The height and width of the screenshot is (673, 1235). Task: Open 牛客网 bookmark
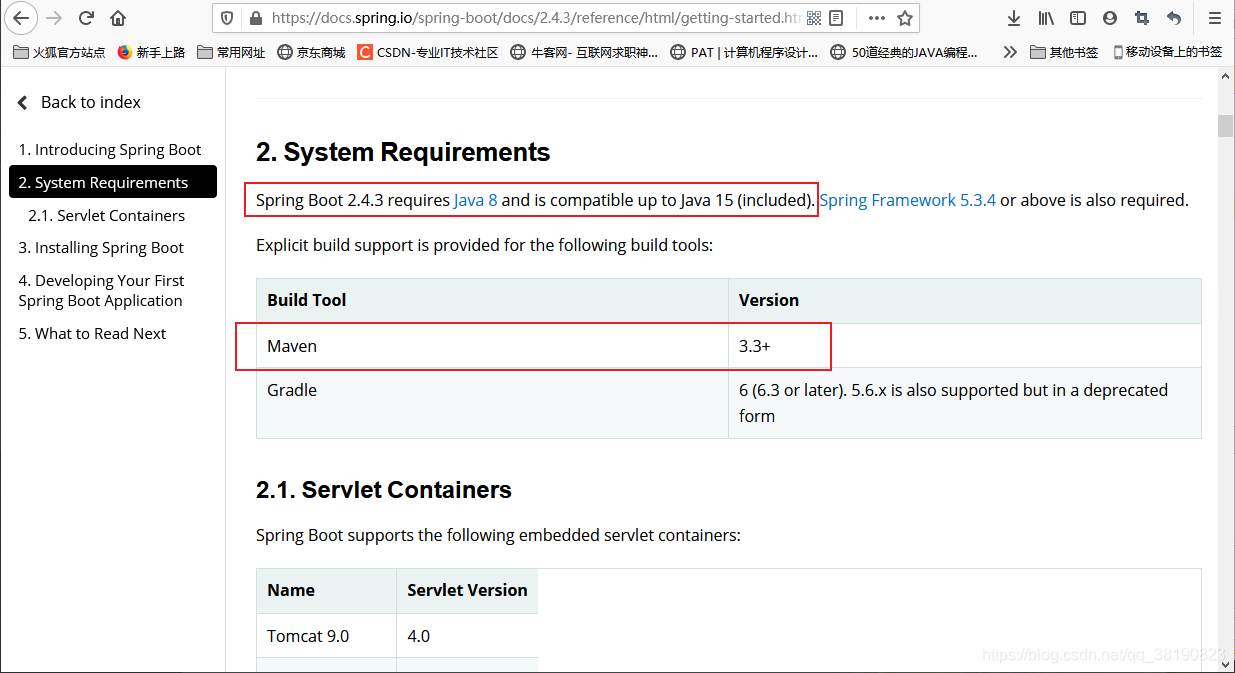tap(584, 52)
